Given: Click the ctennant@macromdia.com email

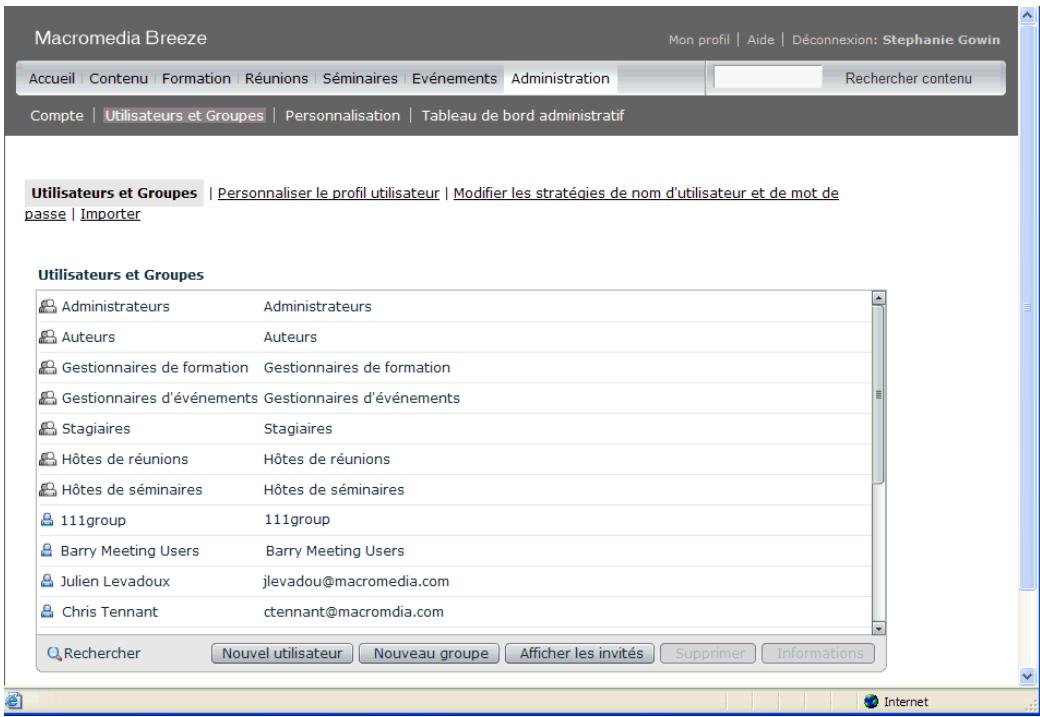Looking at the screenshot, I should click(x=354, y=612).
